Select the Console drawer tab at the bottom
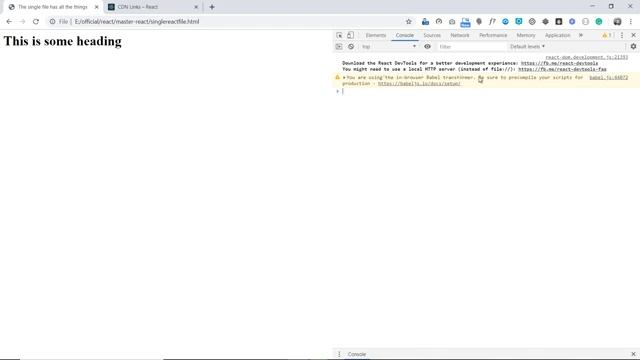The width and height of the screenshot is (640, 360). (357, 354)
